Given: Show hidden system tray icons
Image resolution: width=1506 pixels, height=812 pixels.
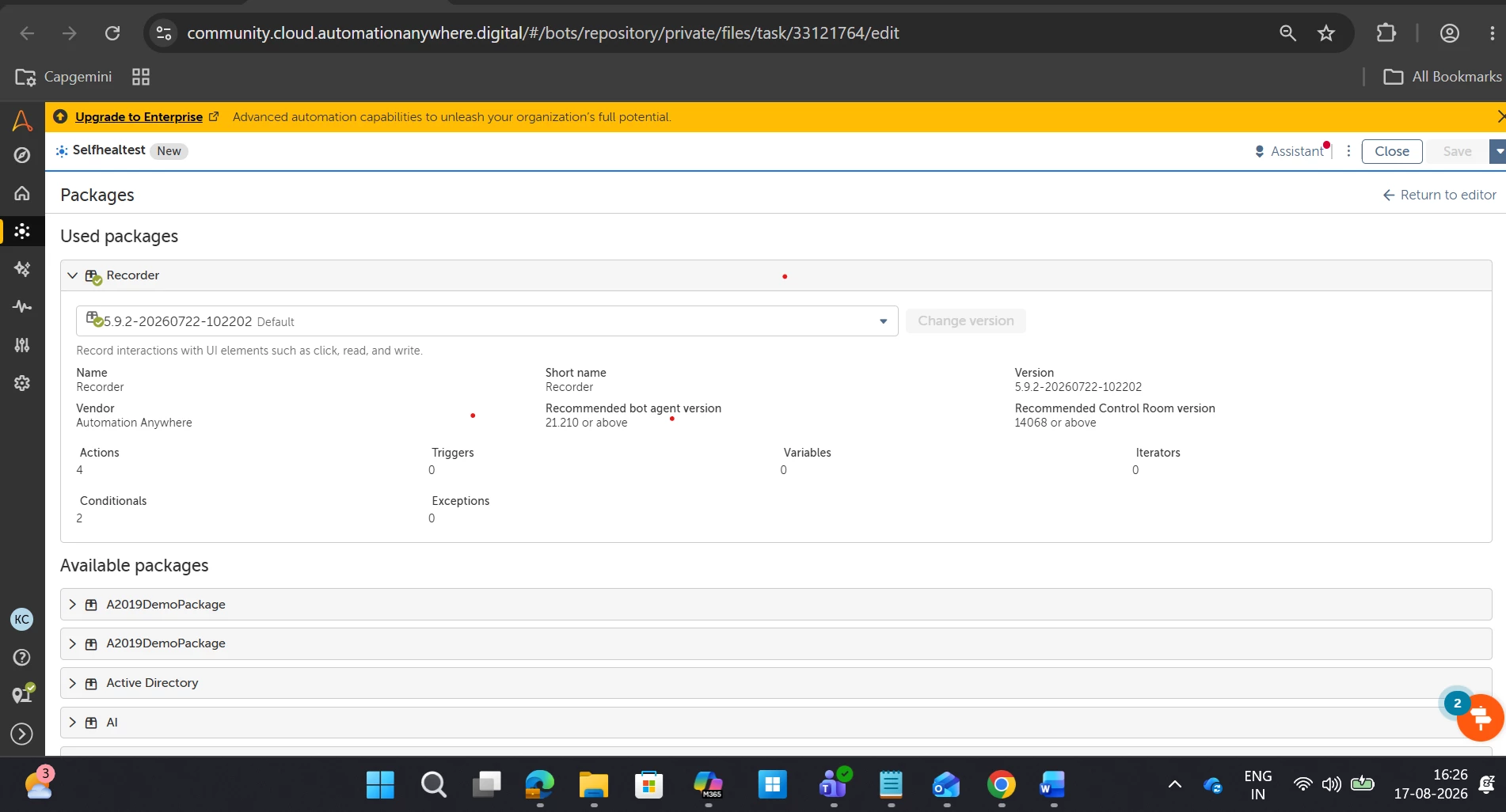Looking at the screenshot, I should tap(1175, 784).
